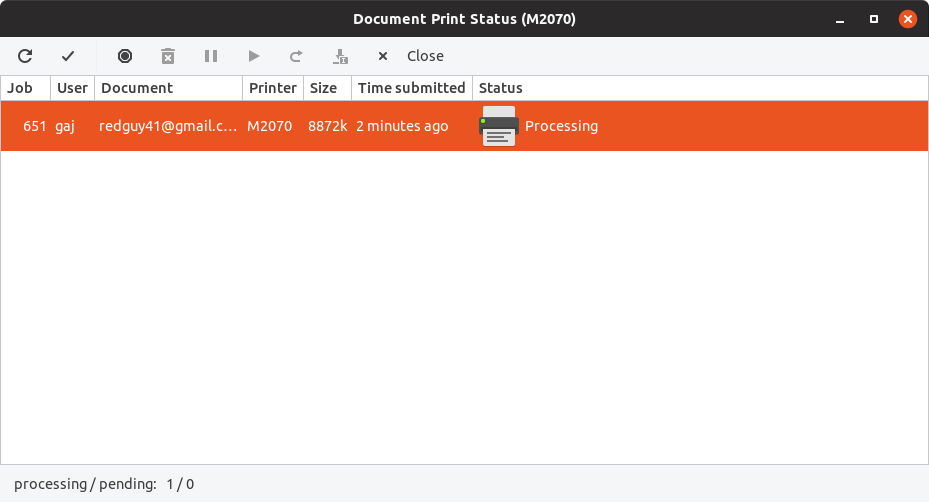Click the Cancel job circle icon
The height and width of the screenshot is (502, 929).
pos(125,56)
